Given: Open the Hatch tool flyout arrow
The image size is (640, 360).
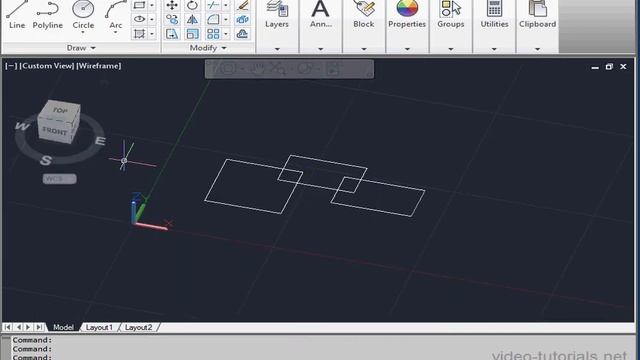Looking at the screenshot, I should pyautogui.click(x=152, y=33).
